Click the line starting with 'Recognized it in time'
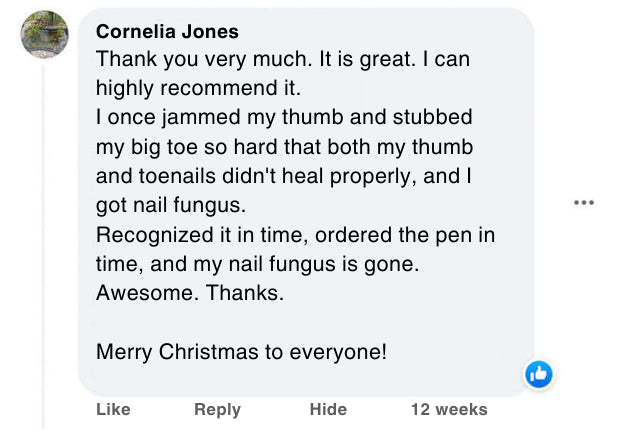The width and height of the screenshot is (618, 432). [x=296, y=235]
